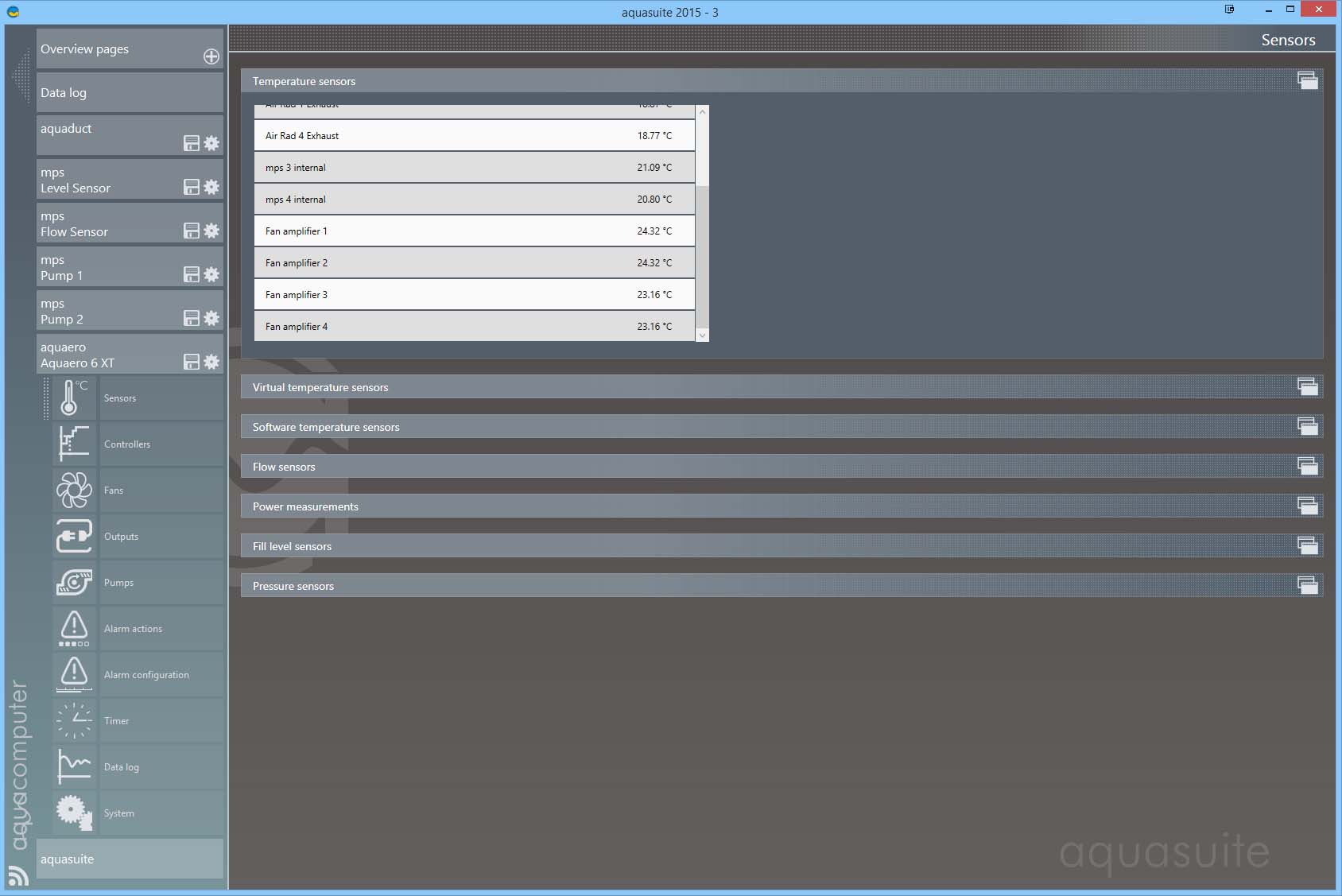The image size is (1342, 896).
Task: Go to the Controllers page label
Action: [127, 444]
